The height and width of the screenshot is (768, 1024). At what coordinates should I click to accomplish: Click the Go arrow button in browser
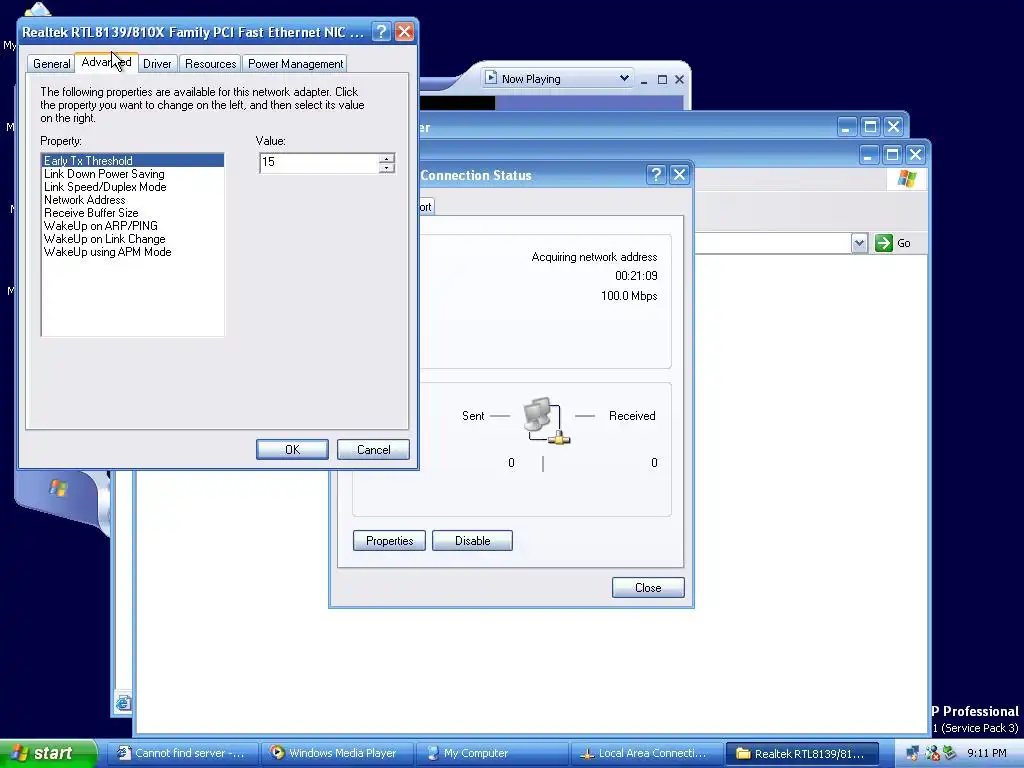click(884, 243)
